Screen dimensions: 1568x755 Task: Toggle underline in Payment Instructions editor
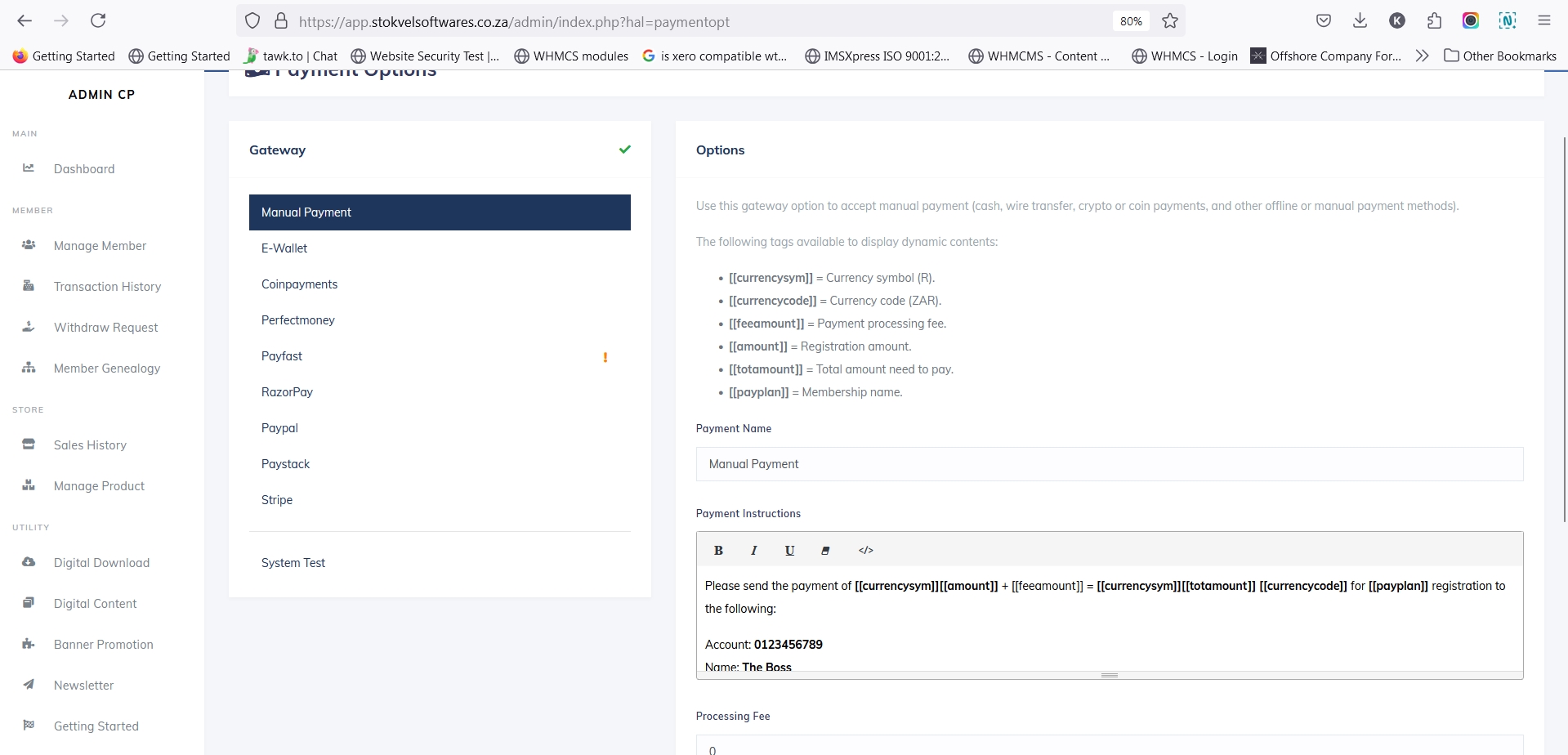pos(789,550)
